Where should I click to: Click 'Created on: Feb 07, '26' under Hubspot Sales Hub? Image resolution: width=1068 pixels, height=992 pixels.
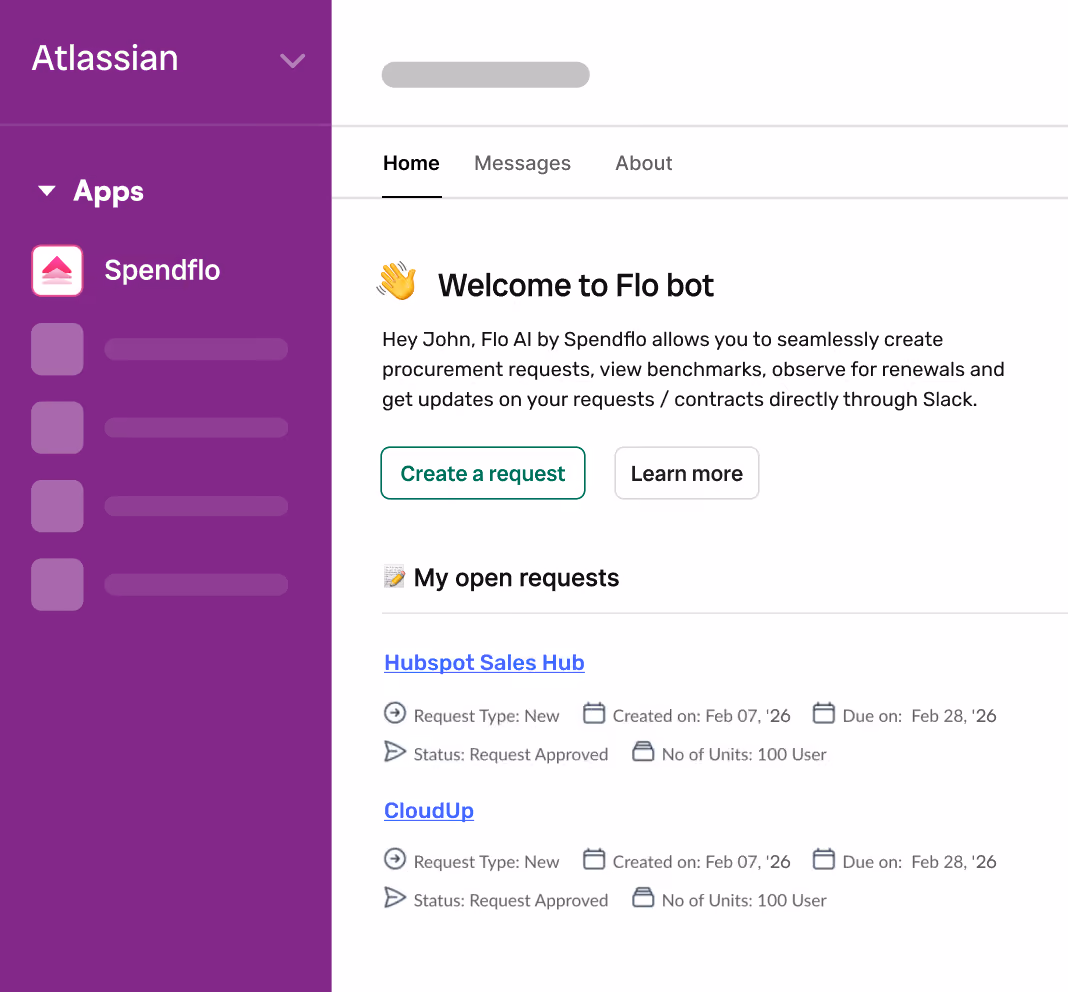(x=702, y=716)
